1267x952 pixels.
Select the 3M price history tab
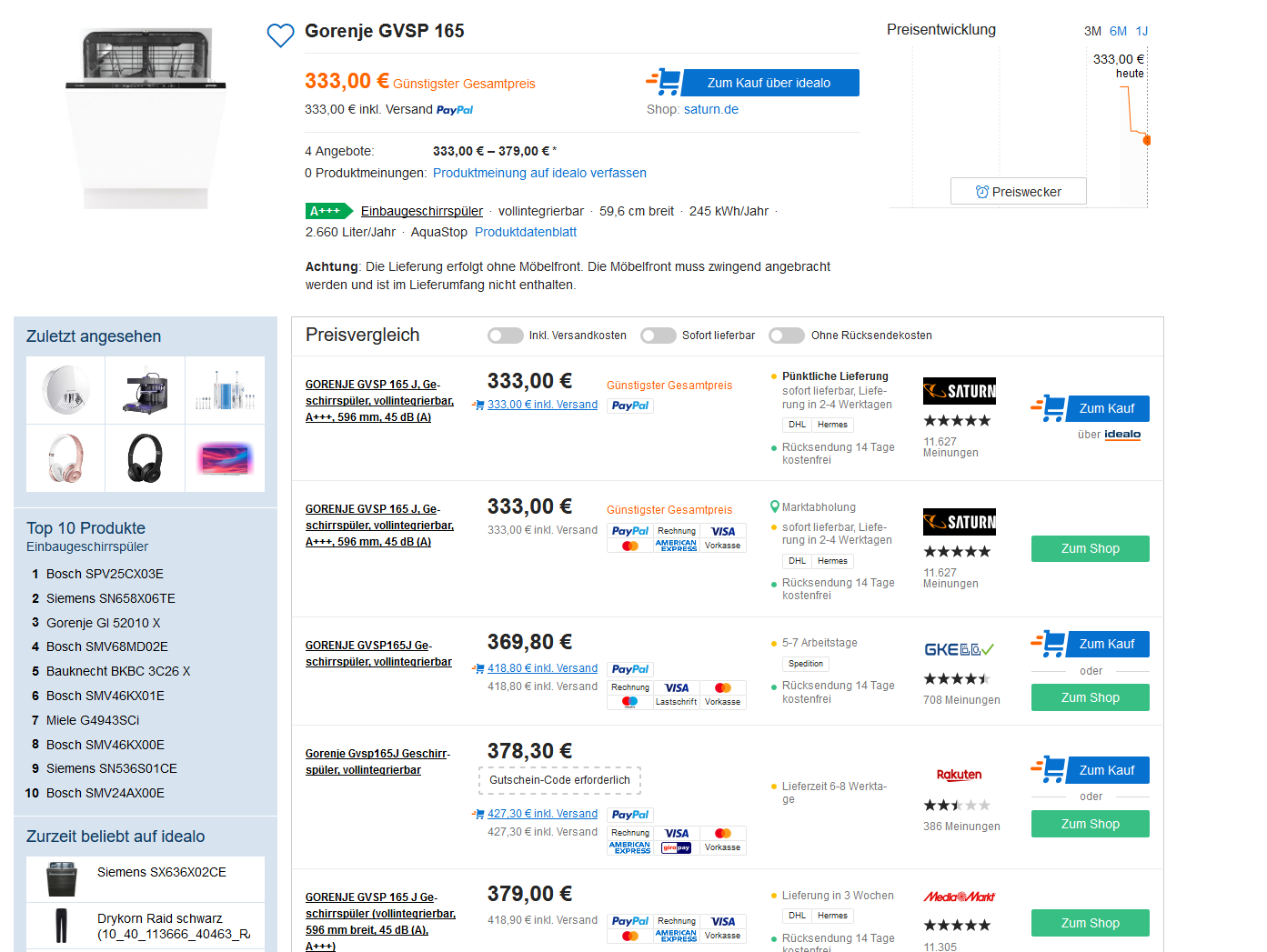tap(1092, 31)
